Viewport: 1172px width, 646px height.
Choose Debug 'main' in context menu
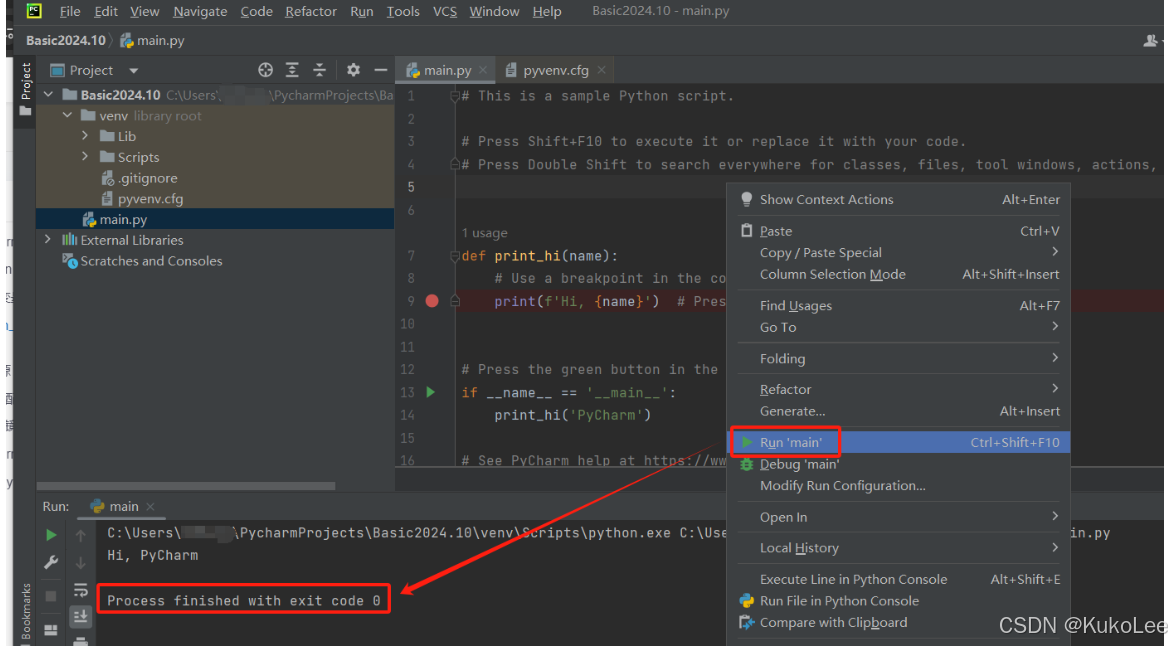(898, 464)
